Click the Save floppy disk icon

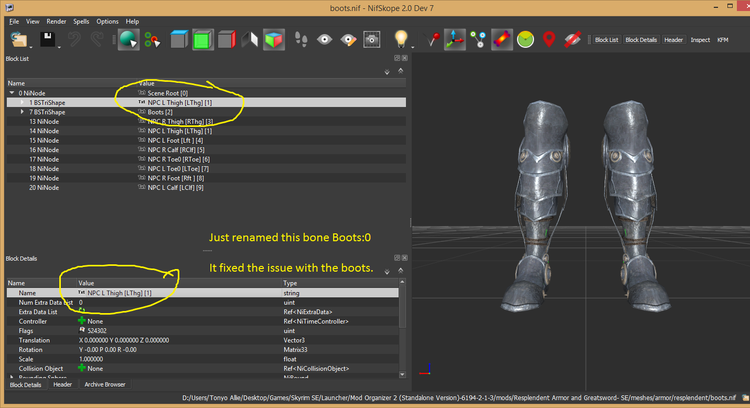47,39
